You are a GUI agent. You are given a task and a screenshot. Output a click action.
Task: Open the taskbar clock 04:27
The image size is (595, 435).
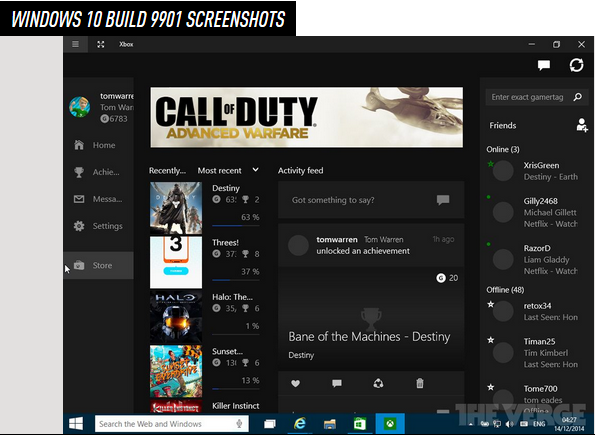coord(569,424)
